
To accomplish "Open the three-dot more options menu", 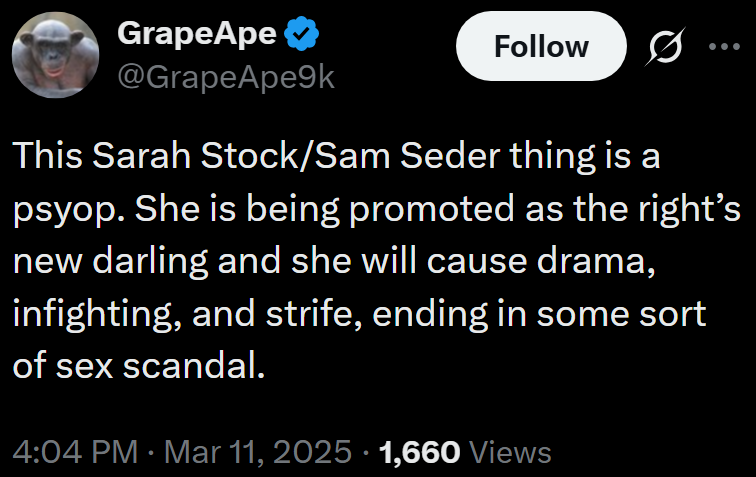I will (724, 46).
